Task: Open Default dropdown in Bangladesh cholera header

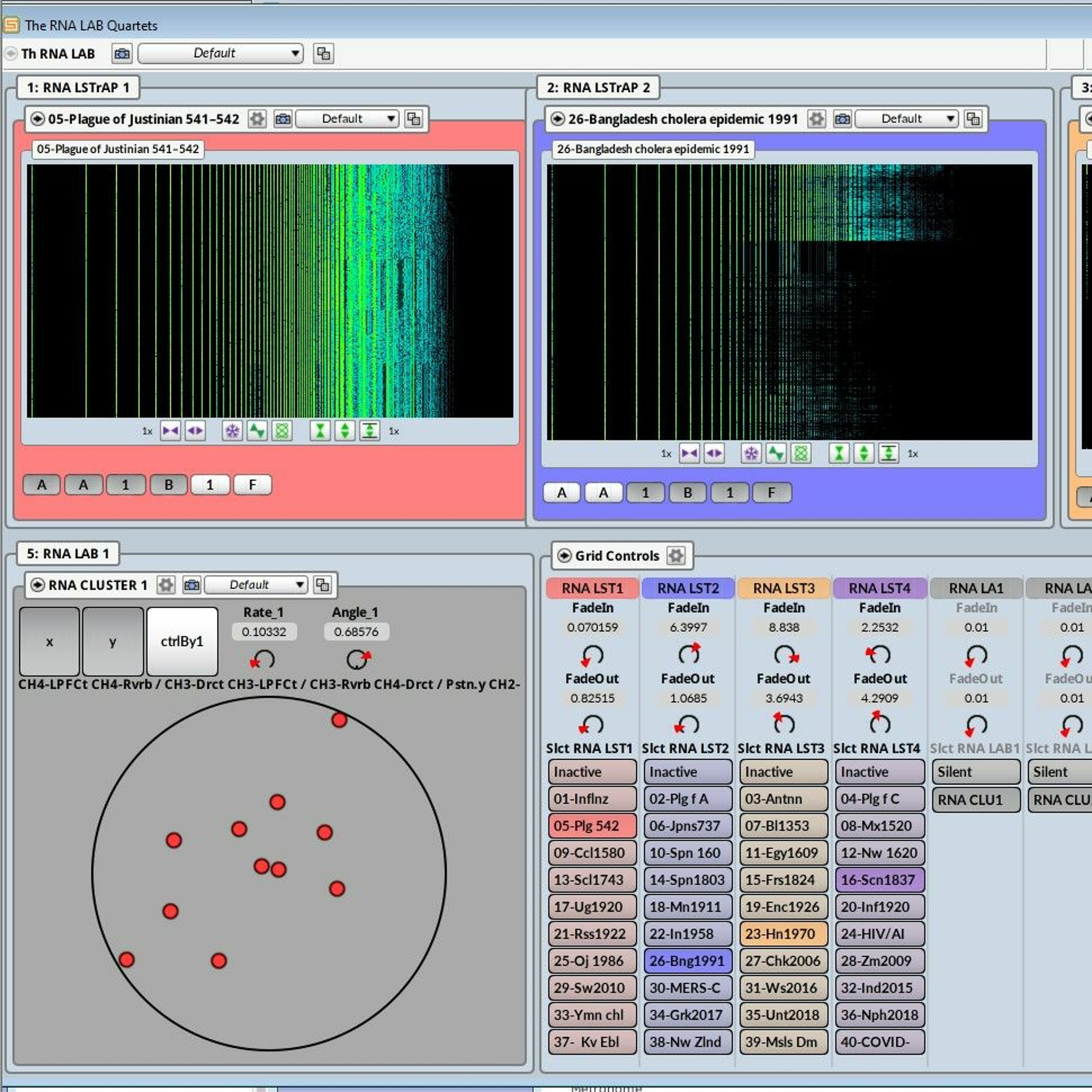Action: [907, 119]
